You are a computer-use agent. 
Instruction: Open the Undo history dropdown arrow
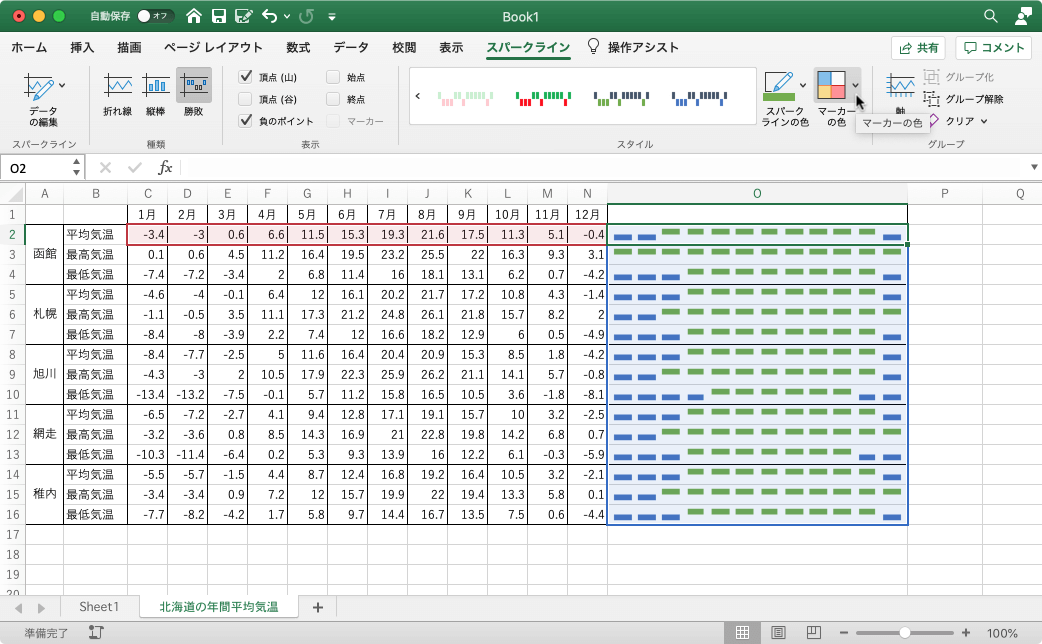tap(287, 17)
